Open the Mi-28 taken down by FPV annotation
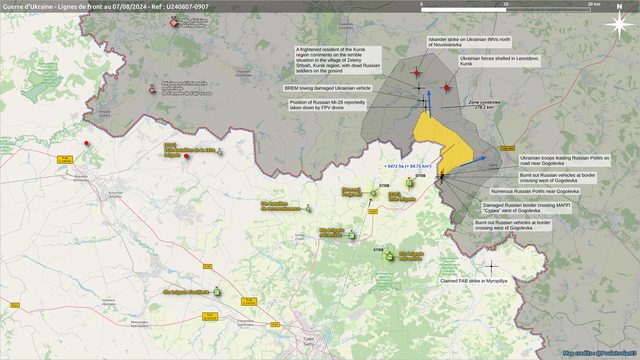 point(327,105)
